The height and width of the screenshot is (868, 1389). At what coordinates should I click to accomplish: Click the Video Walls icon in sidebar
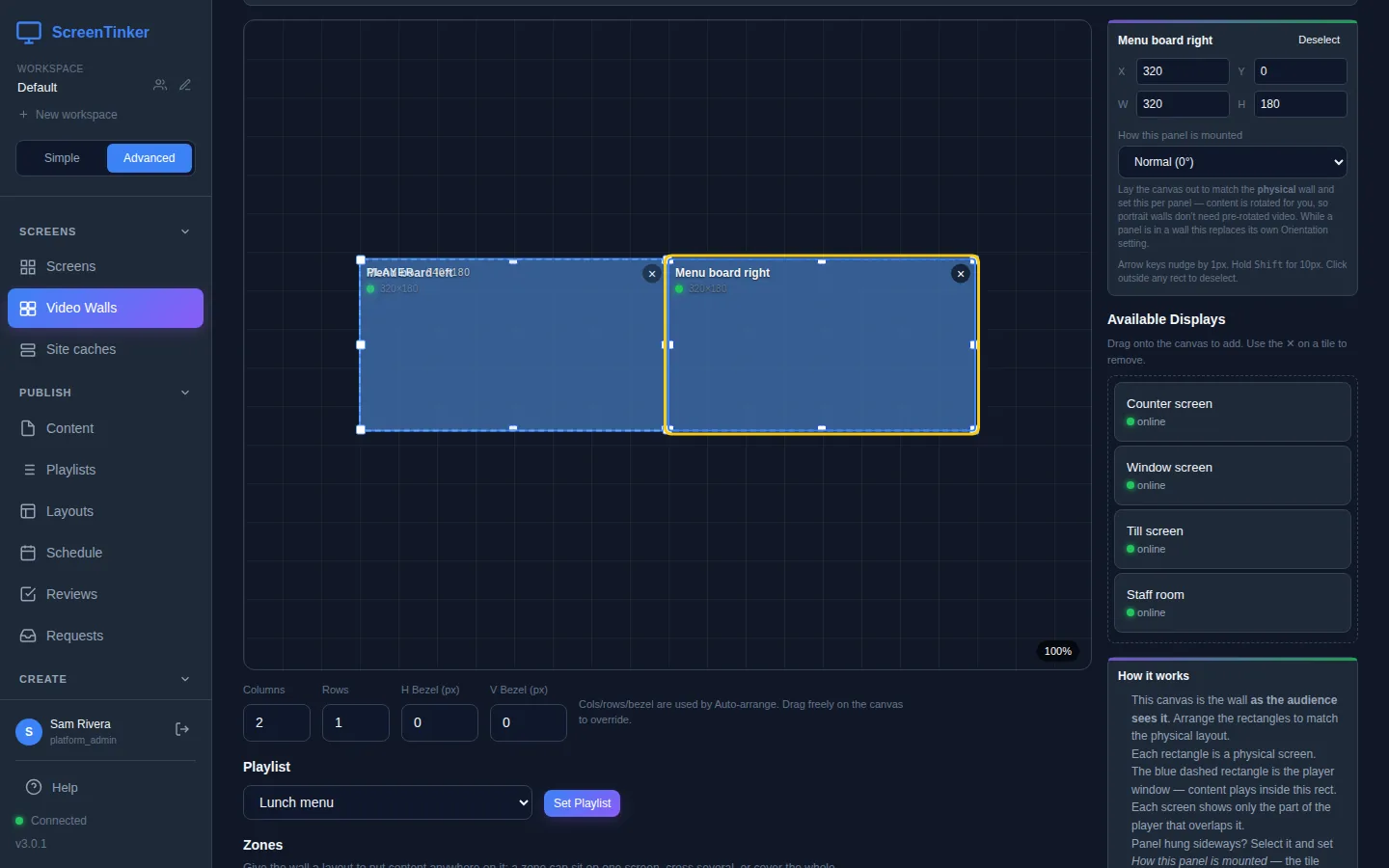click(x=28, y=309)
